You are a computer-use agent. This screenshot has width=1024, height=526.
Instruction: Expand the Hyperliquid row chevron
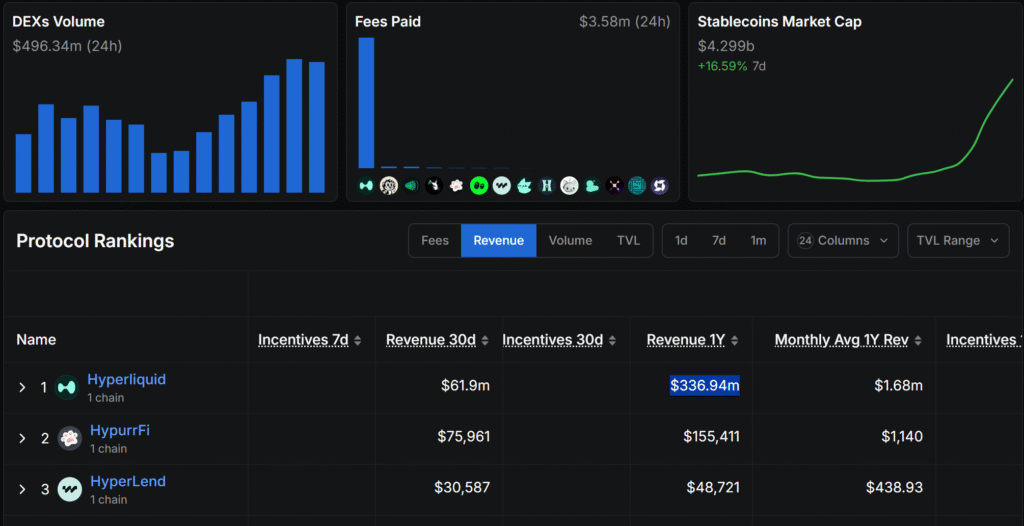[x=22, y=387]
